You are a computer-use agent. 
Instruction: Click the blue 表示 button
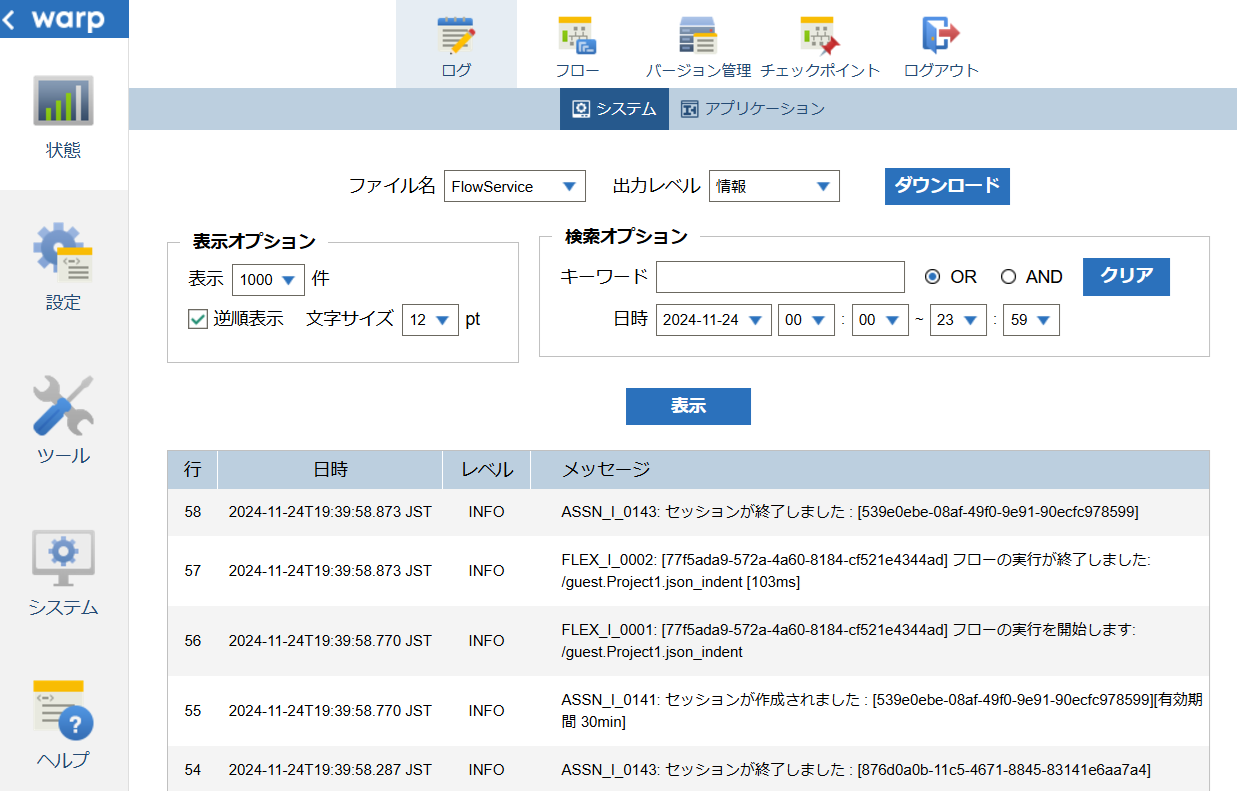(x=688, y=406)
